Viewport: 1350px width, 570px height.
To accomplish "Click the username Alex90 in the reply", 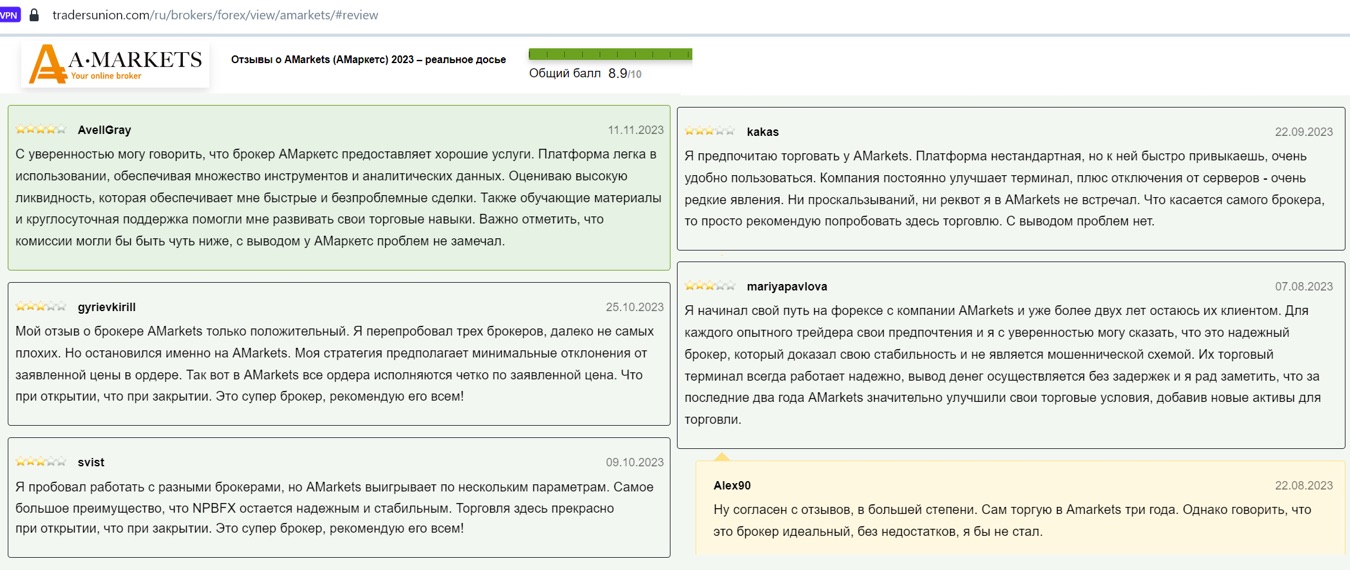I will click(732, 485).
